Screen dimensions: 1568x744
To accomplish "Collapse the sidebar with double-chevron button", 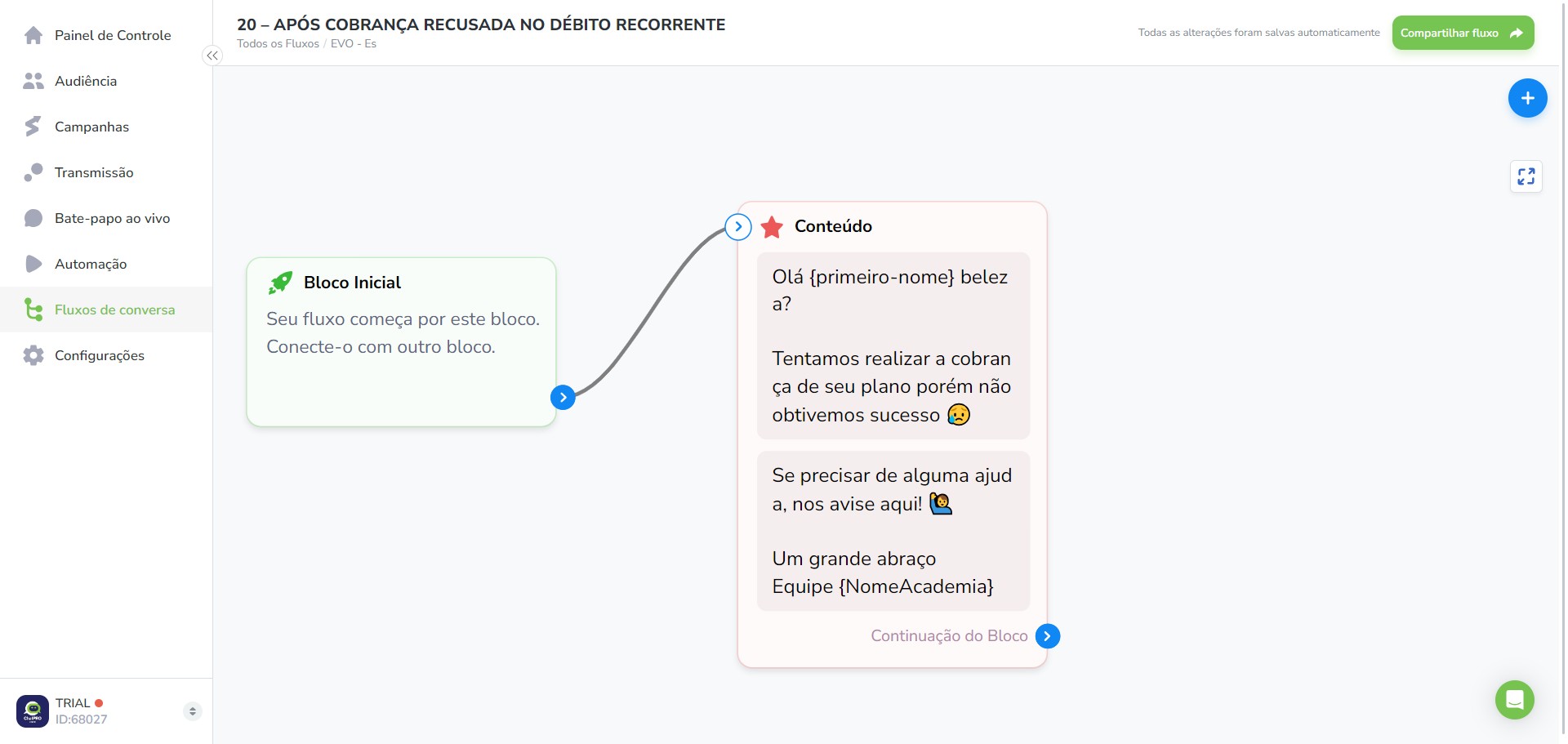I will pyautogui.click(x=212, y=56).
